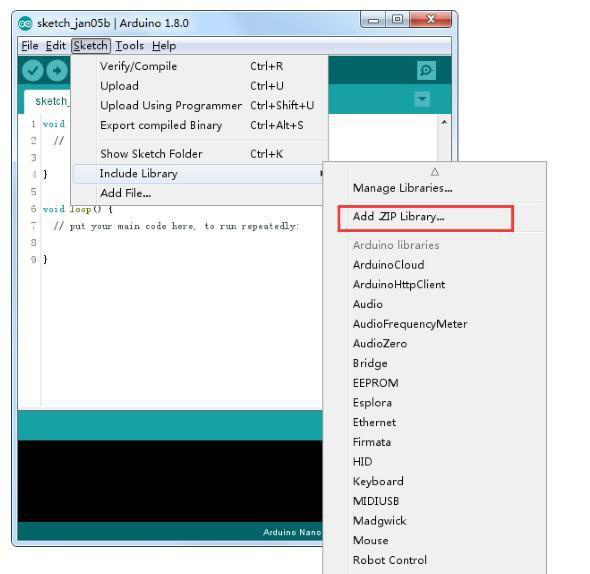The height and width of the screenshot is (574, 590).
Task: Click Include Library menu item
Action: pyautogui.click(x=199, y=174)
